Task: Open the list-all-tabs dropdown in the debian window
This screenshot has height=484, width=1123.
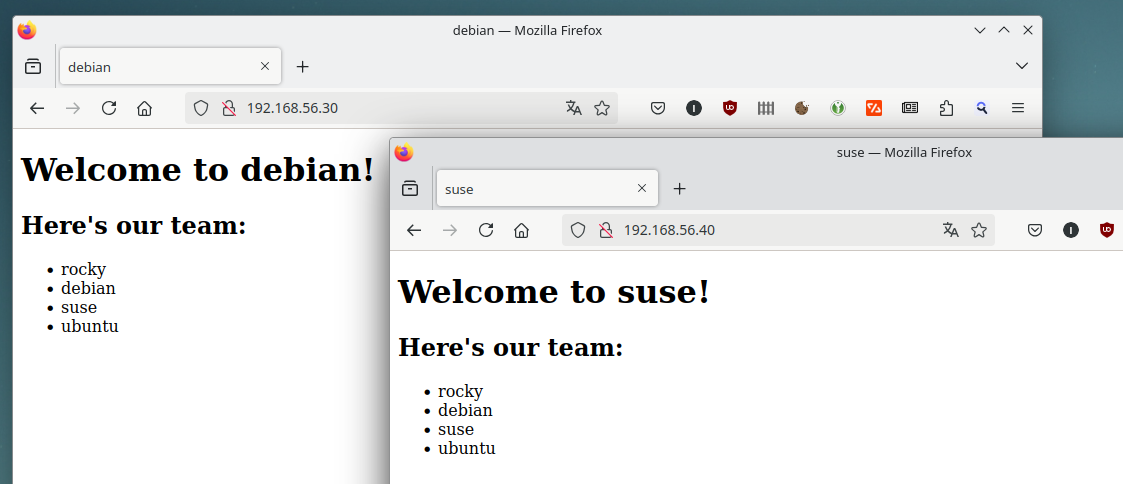Action: pos(1022,66)
